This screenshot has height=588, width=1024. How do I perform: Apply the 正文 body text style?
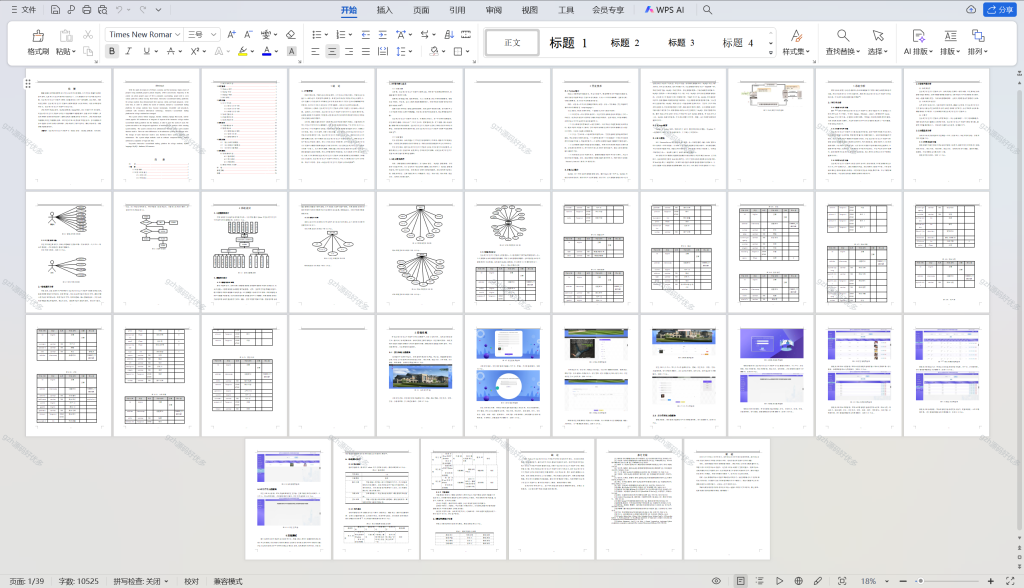pyautogui.click(x=513, y=42)
